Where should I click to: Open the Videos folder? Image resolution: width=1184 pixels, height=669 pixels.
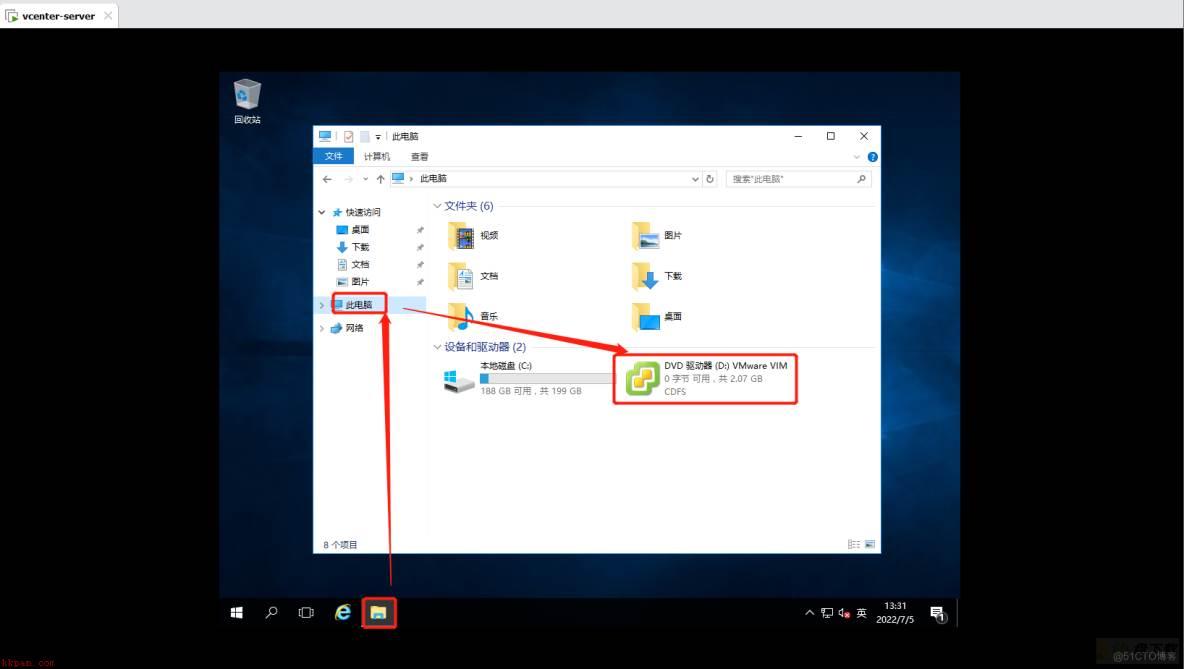tap(473, 236)
